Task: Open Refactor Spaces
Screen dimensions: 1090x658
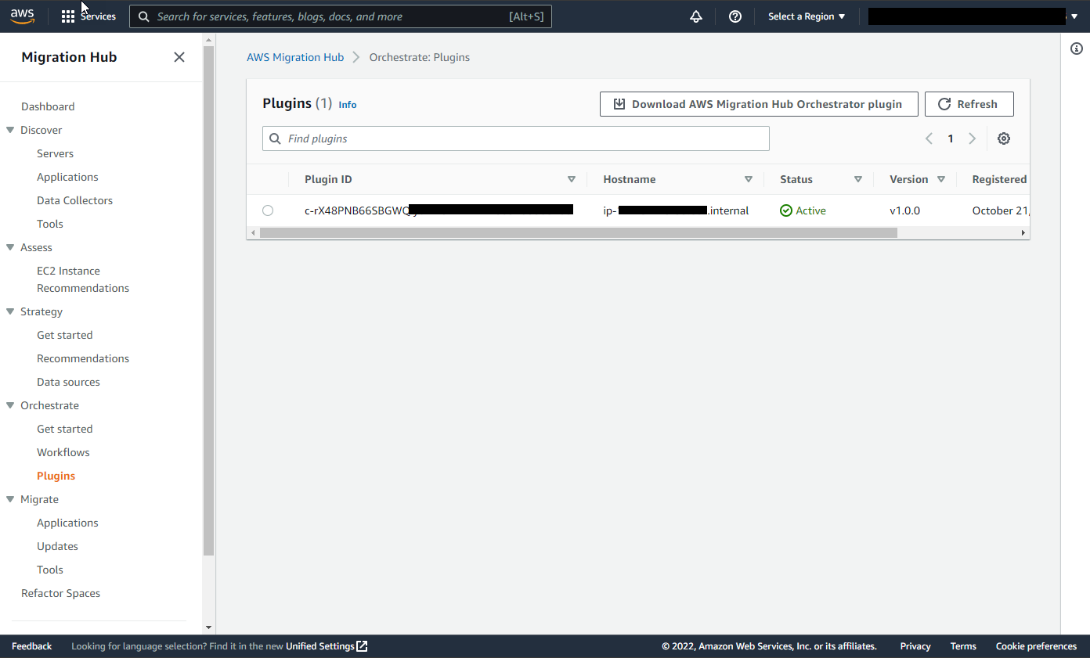Action: 60,593
